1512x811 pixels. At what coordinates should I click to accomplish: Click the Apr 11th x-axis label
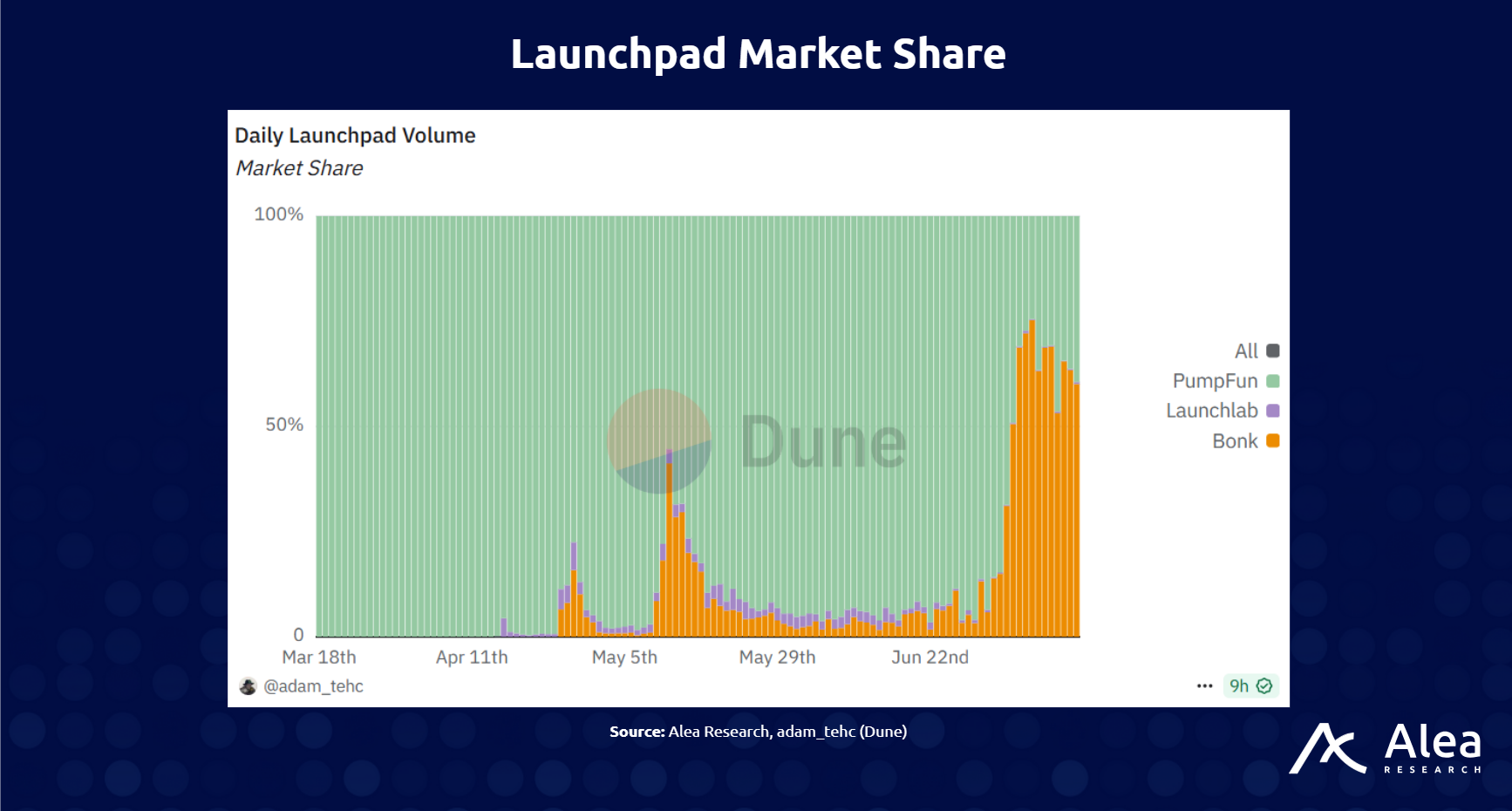472,658
